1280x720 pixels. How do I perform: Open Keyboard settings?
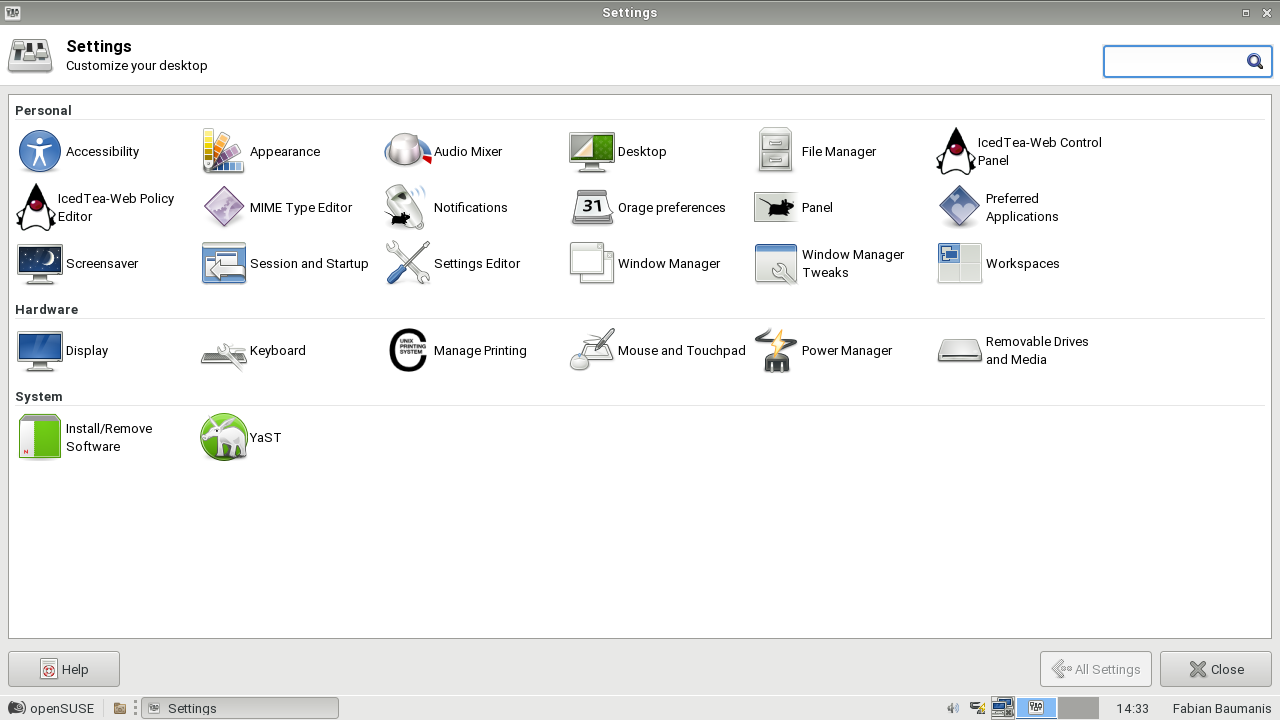click(x=224, y=351)
